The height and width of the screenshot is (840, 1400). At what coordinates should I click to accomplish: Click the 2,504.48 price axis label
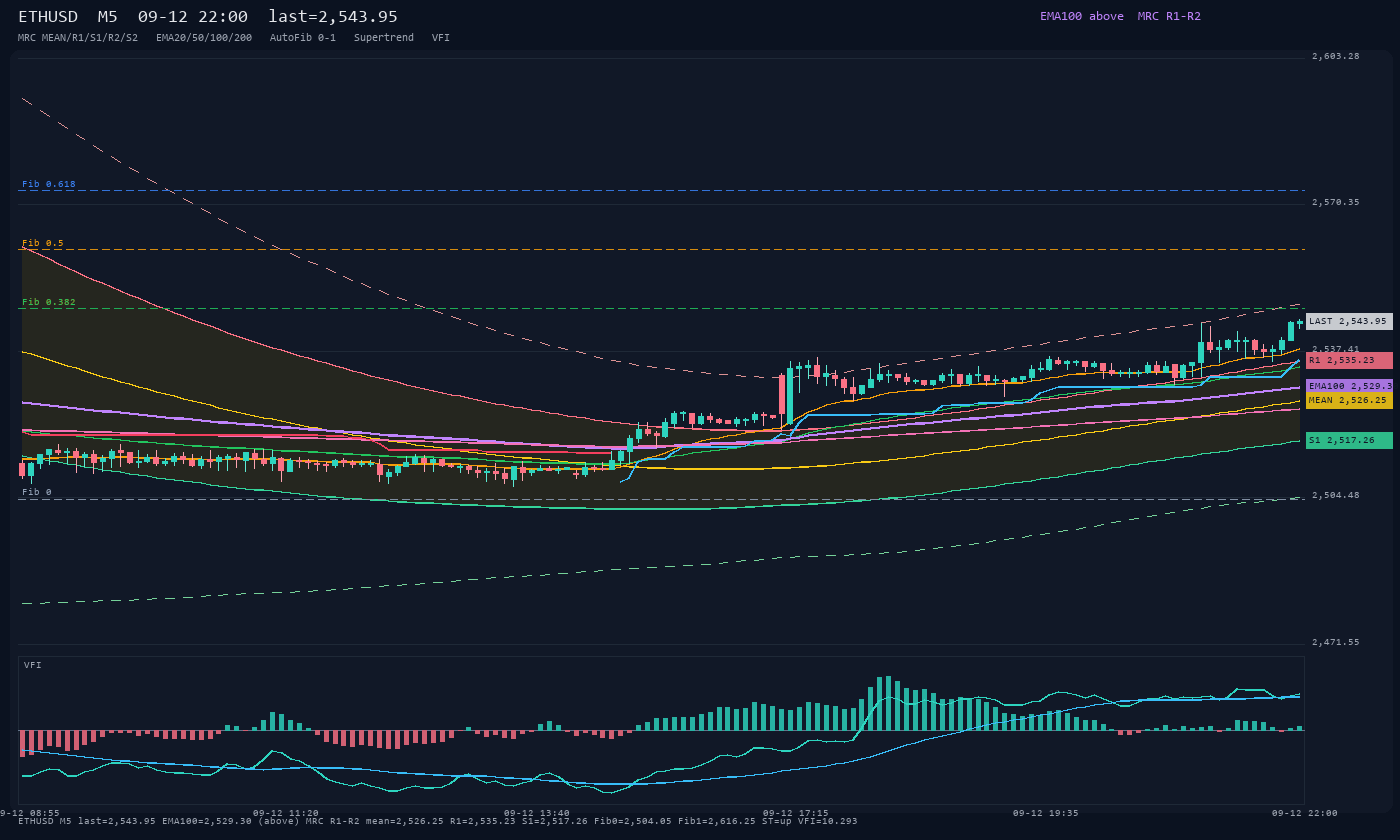1336,495
